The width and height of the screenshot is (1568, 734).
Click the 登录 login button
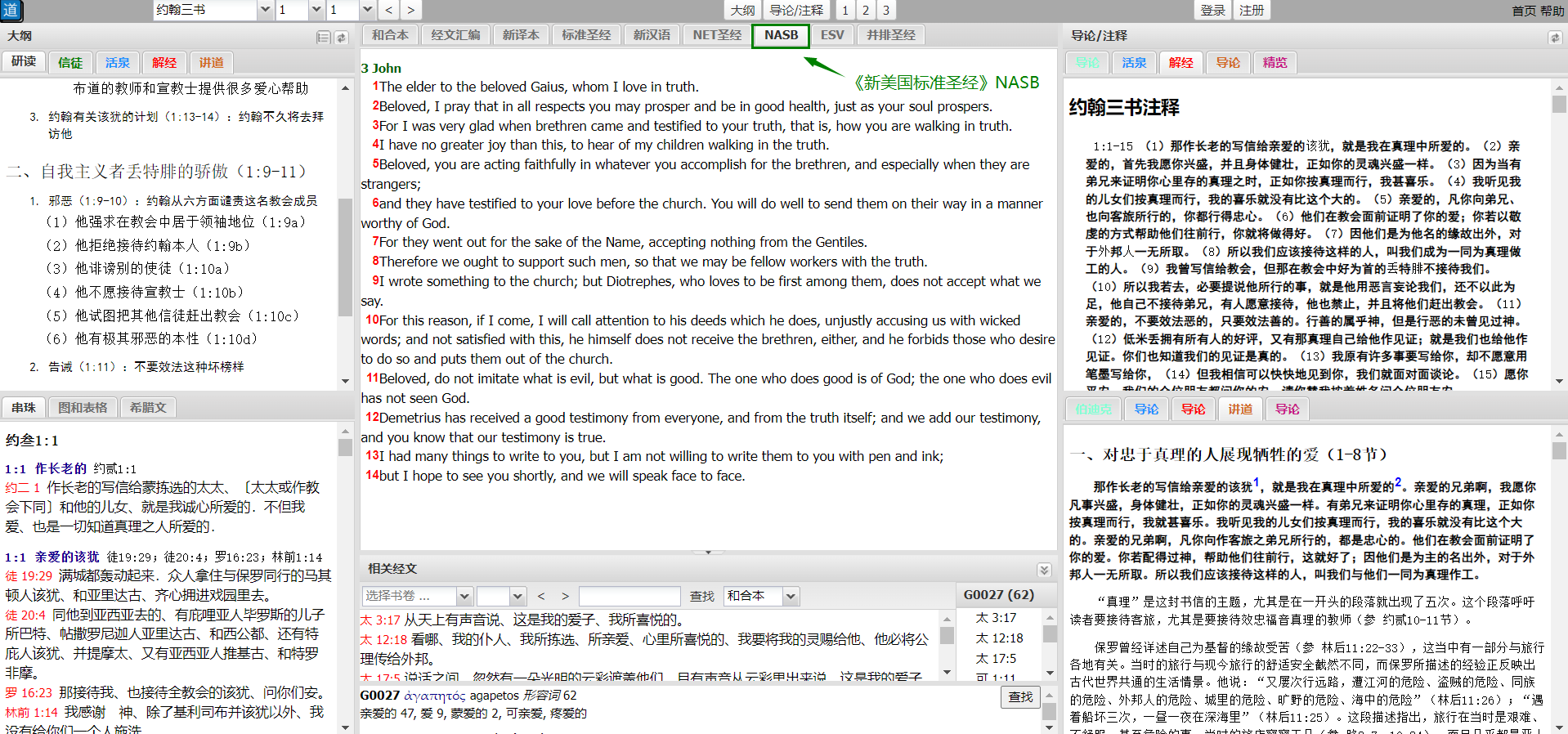tap(1212, 11)
